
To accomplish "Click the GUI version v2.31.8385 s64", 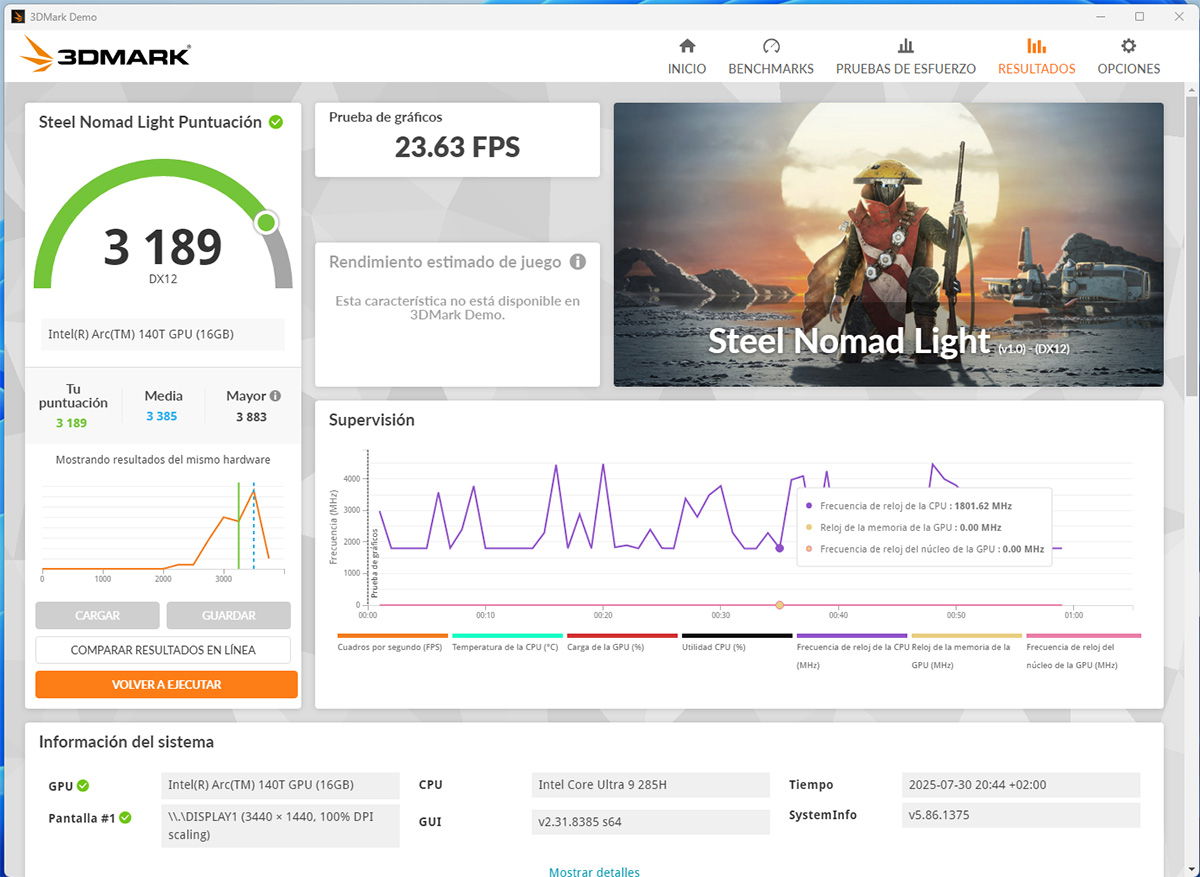I will click(x=651, y=822).
